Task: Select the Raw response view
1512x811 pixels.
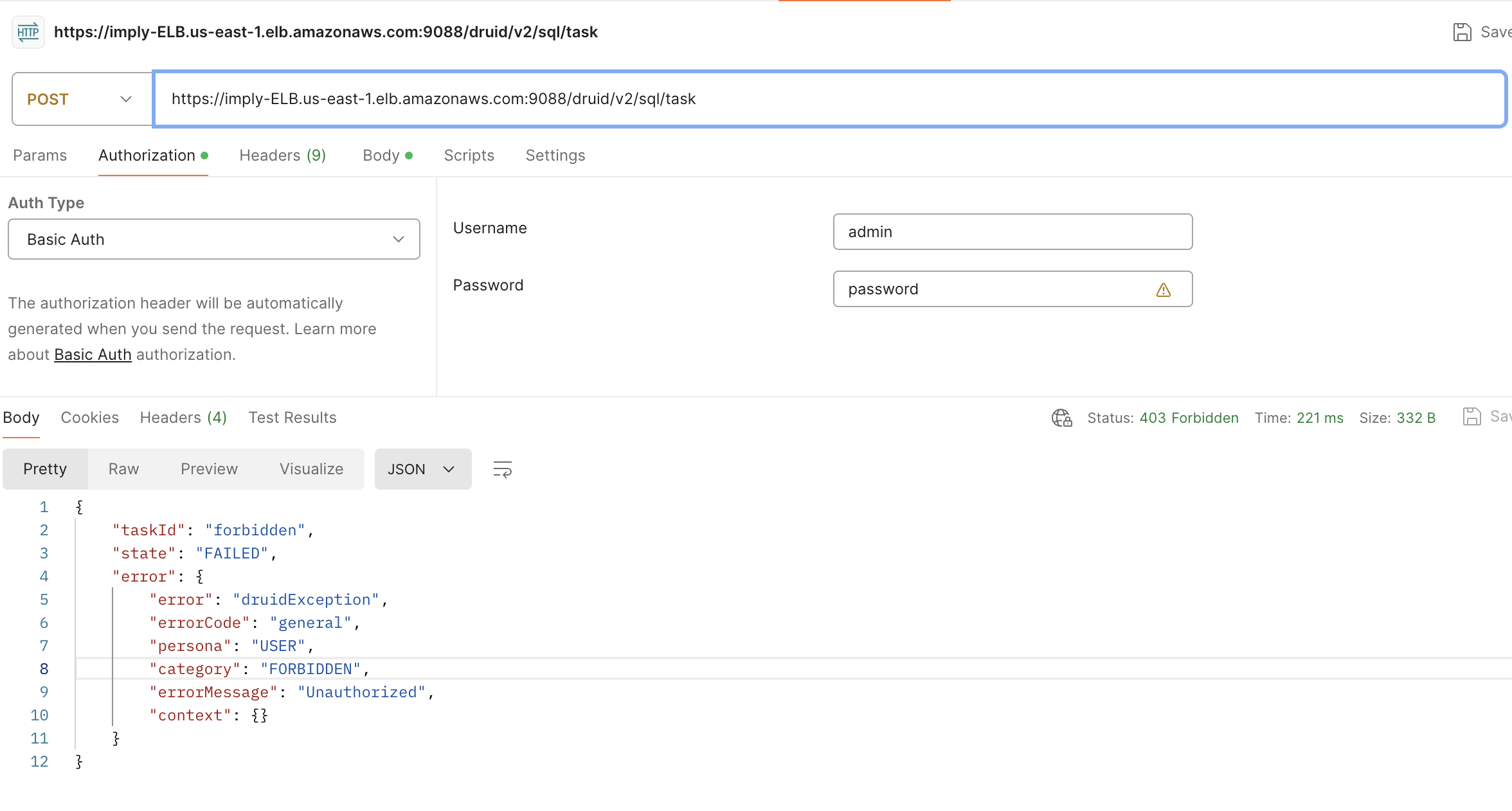Action: tap(123, 469)
